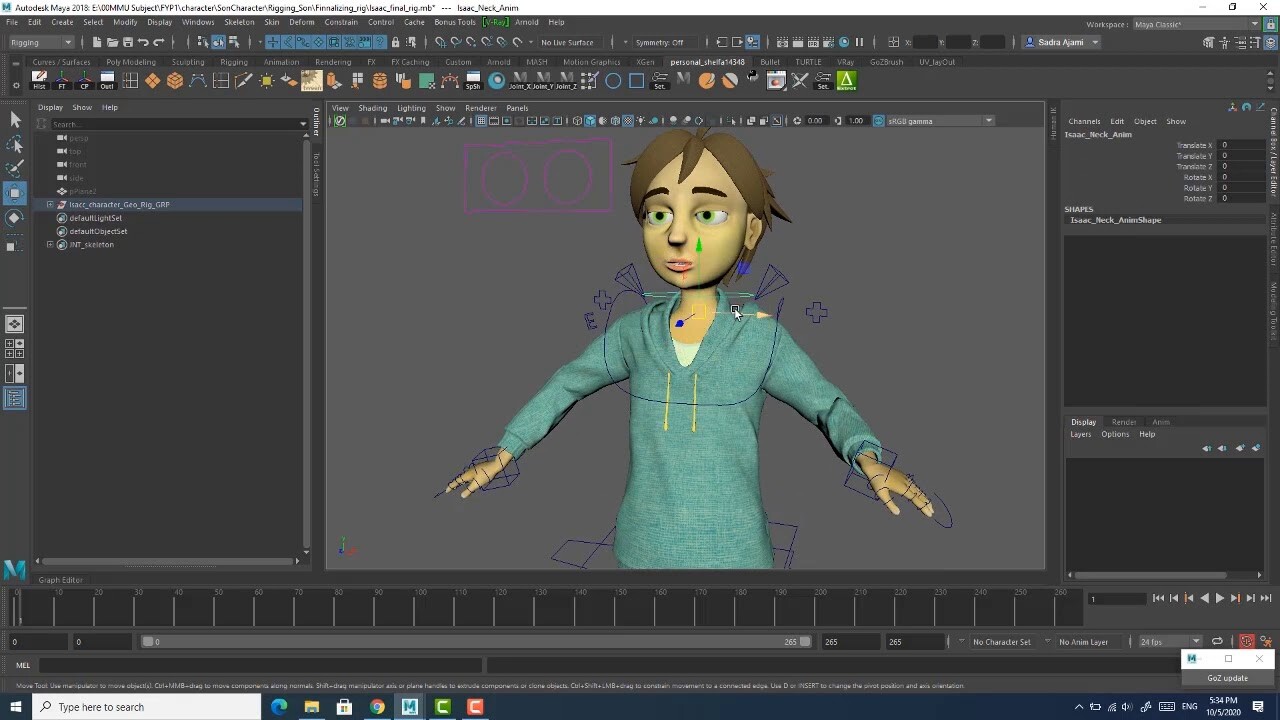Click the play forward playback button

(1219, 599)
